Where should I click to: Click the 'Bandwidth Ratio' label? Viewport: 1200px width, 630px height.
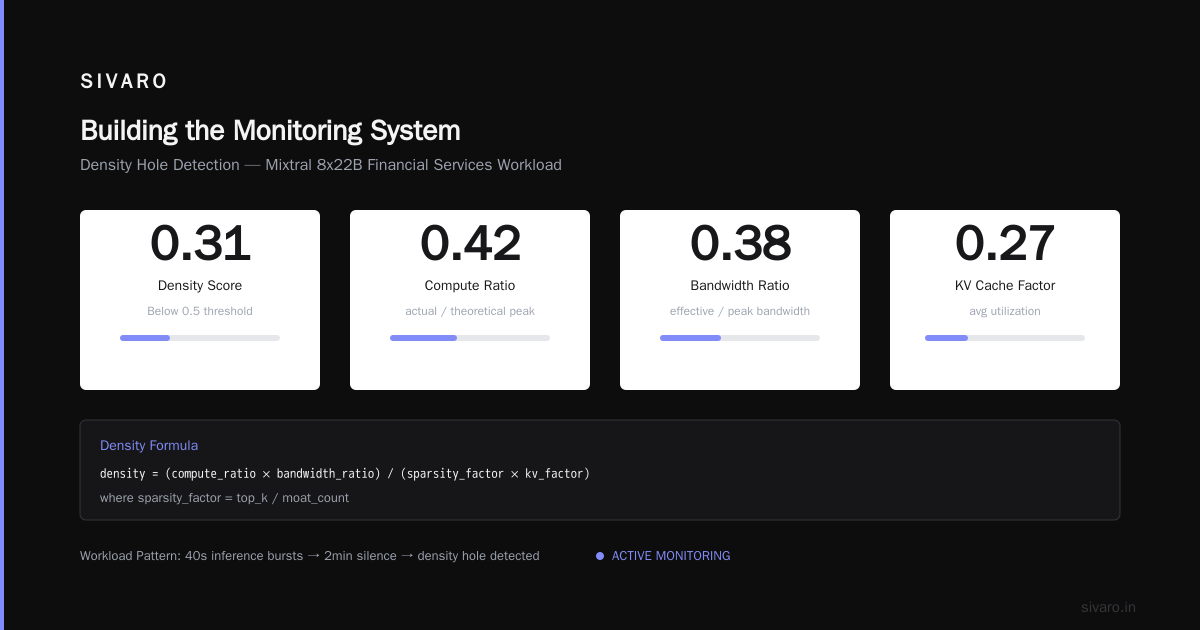coord(740,286)
